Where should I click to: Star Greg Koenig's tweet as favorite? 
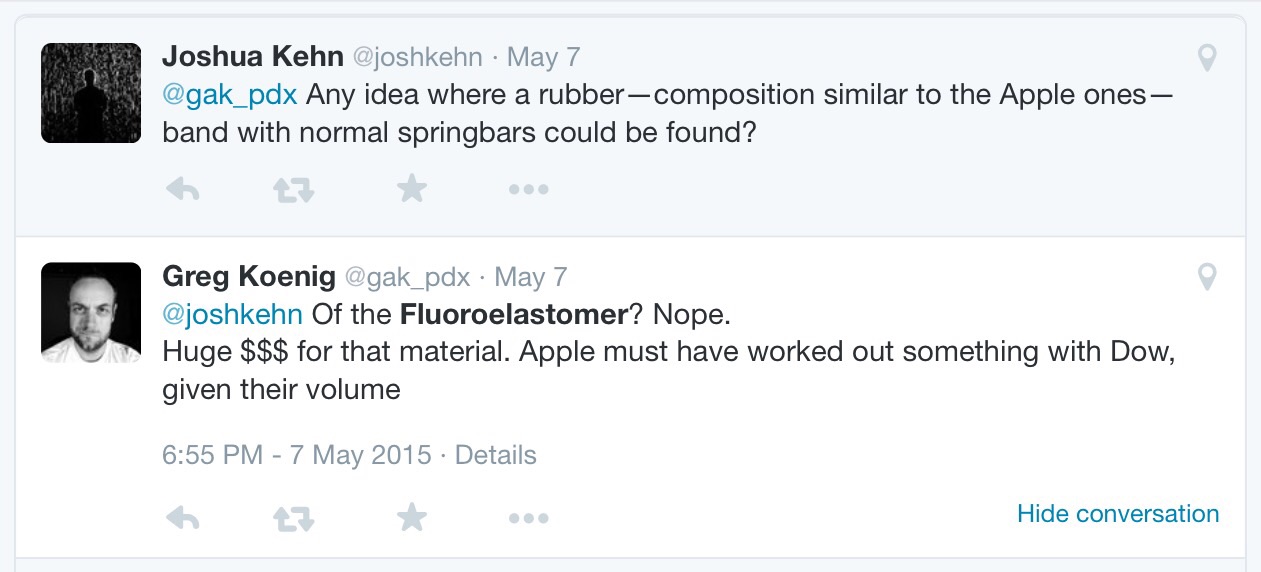point(412,517)
